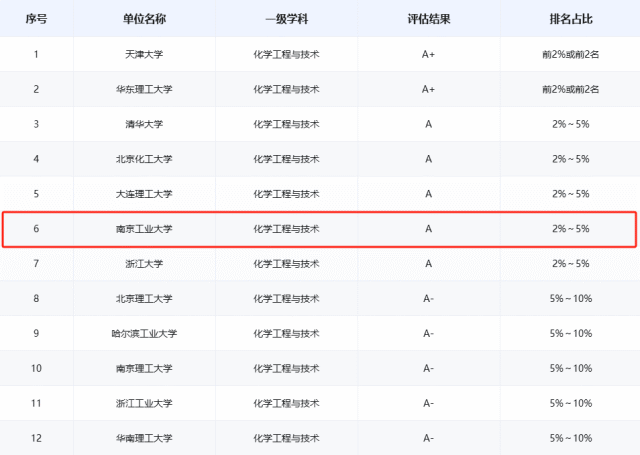Click the A+ result for 天津大学
This screenshot has height=455, width=640.
428,54
